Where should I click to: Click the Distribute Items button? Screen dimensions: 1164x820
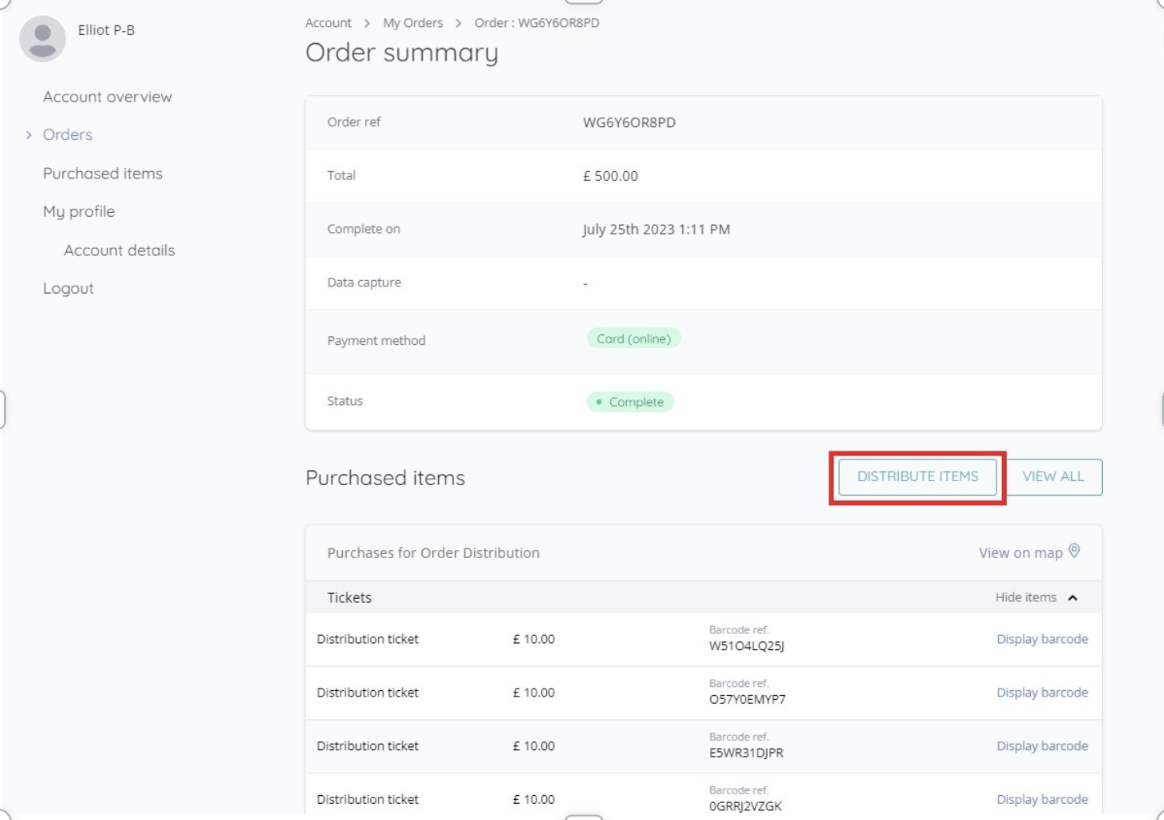pos(917,477)
